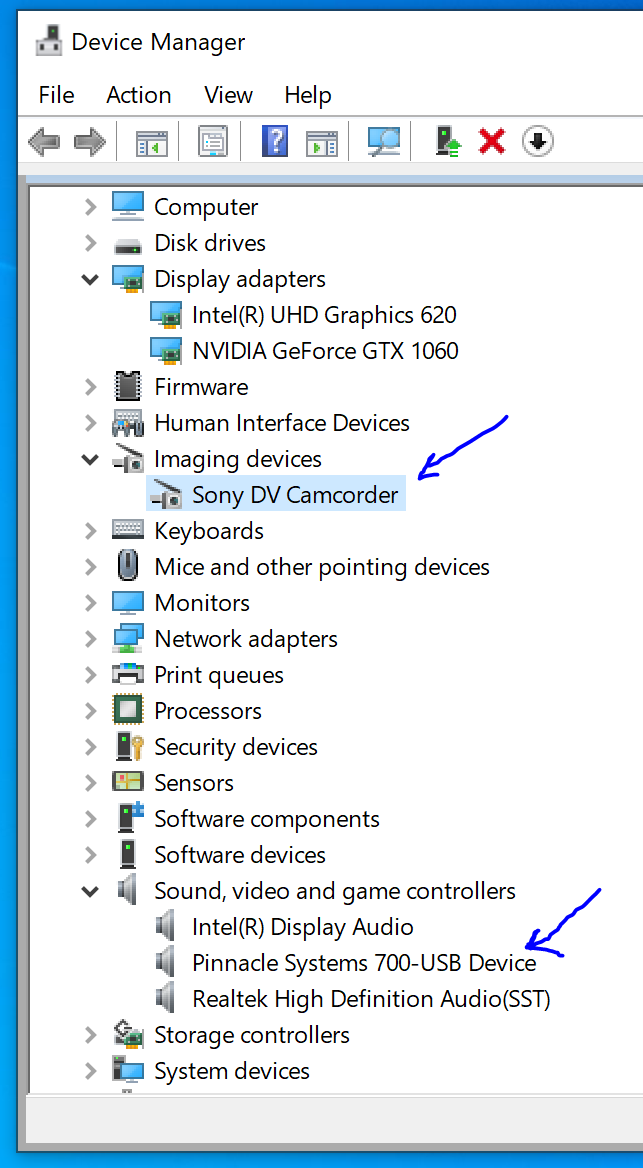
Task: Open the Properties toolbar icon
Action: (x=212, y=142)
